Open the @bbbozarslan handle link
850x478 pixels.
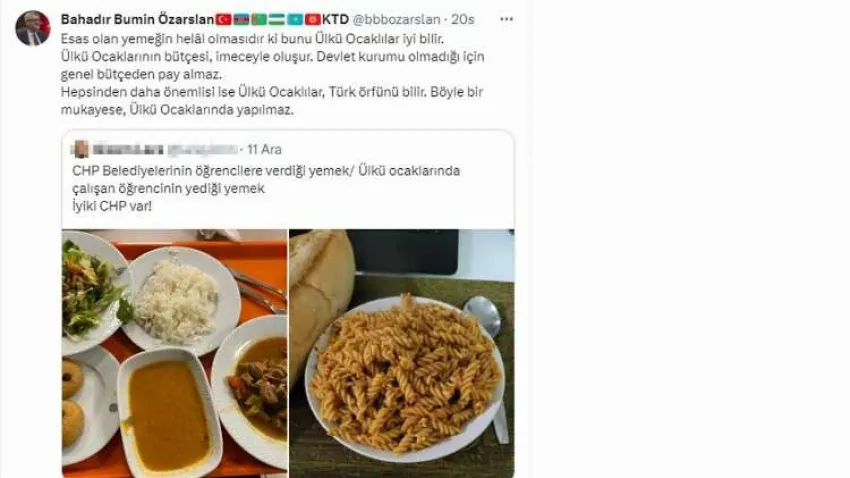click(396, 20)
